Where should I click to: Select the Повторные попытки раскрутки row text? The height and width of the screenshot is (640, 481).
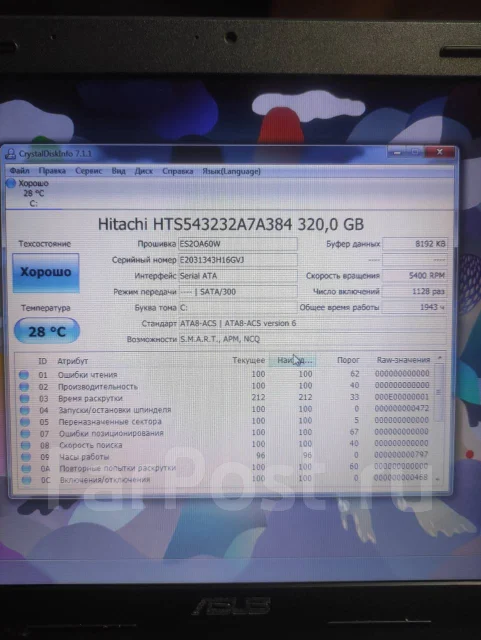coord(118,468)
